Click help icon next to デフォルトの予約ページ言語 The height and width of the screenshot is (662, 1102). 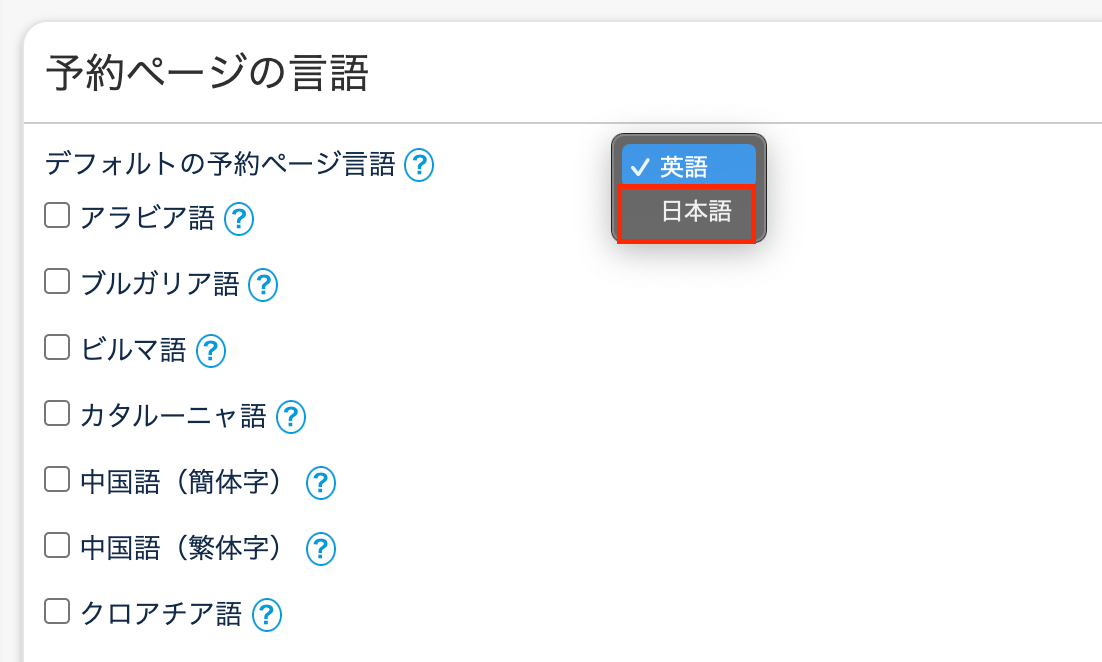pyautogui.click(x=419, y=164)
